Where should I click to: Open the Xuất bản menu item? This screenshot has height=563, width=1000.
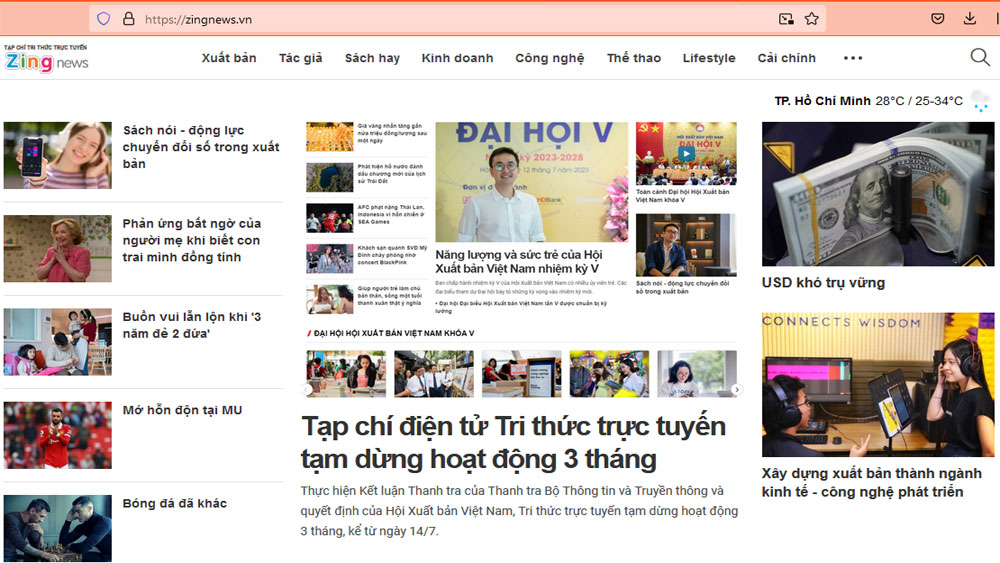[229, 58]
